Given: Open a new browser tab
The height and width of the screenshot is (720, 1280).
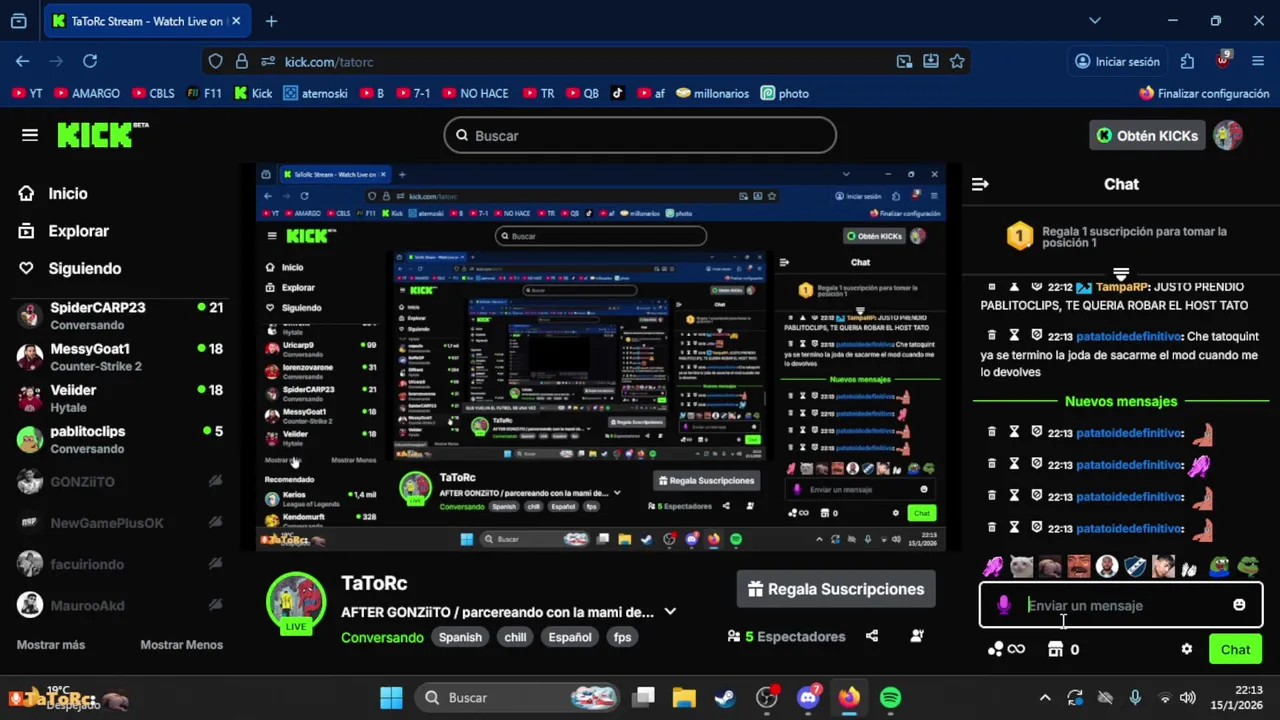Looking at the screenshot, I should coord(271,21).
